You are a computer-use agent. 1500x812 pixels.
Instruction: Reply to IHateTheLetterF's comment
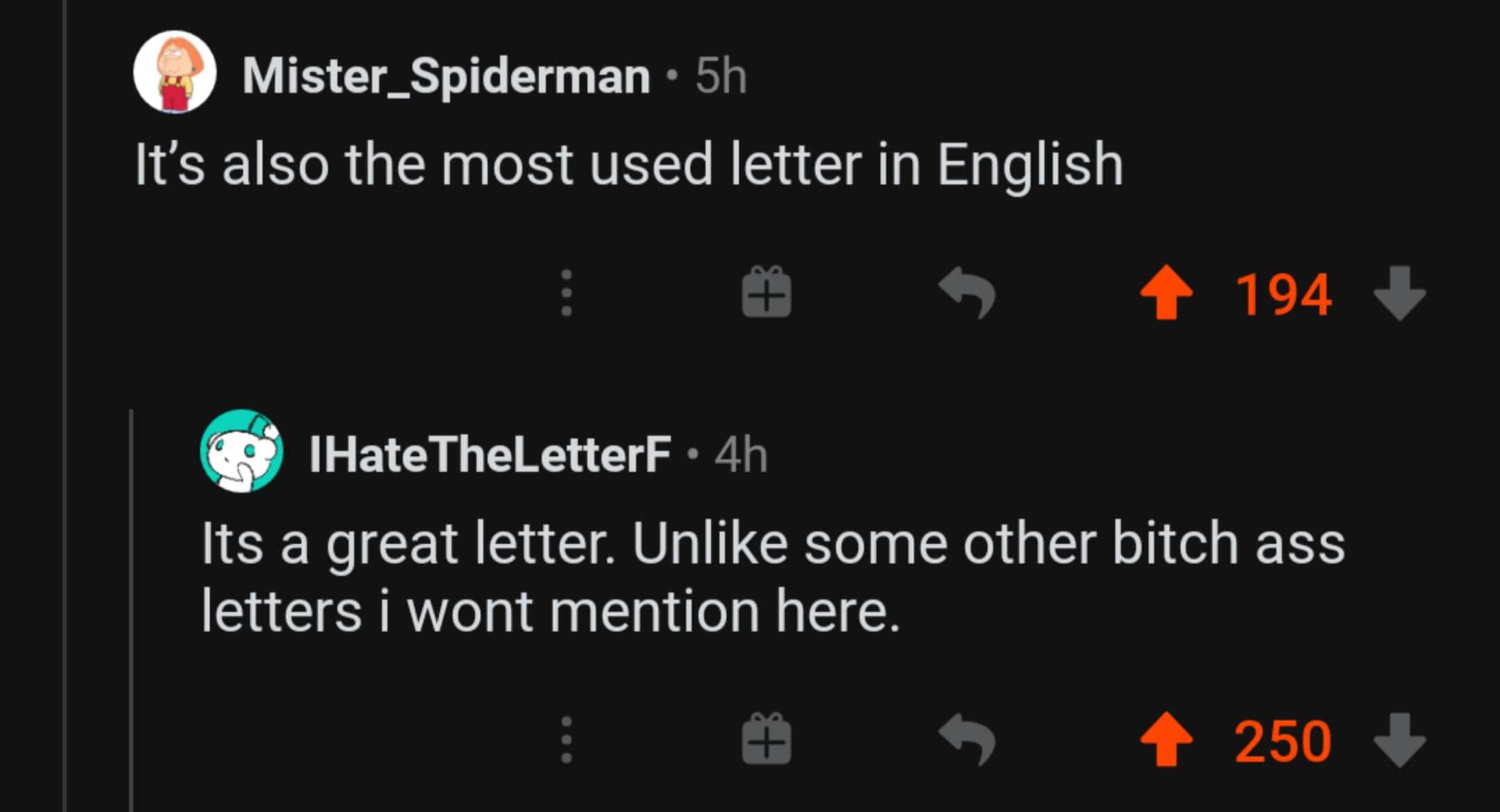(x=967, y=740)
